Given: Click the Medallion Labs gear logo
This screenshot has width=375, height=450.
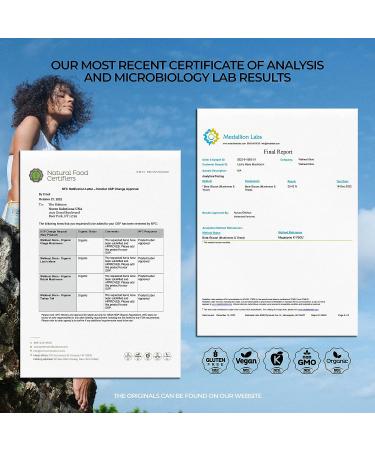Looking at the screenshot, I should pos(211,137).
